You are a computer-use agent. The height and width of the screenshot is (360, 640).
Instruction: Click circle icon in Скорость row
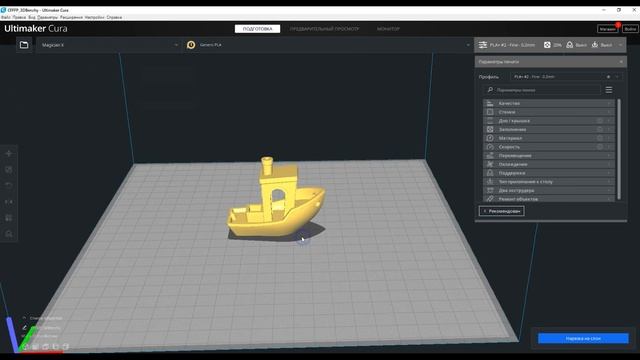[x=600, y=147]
